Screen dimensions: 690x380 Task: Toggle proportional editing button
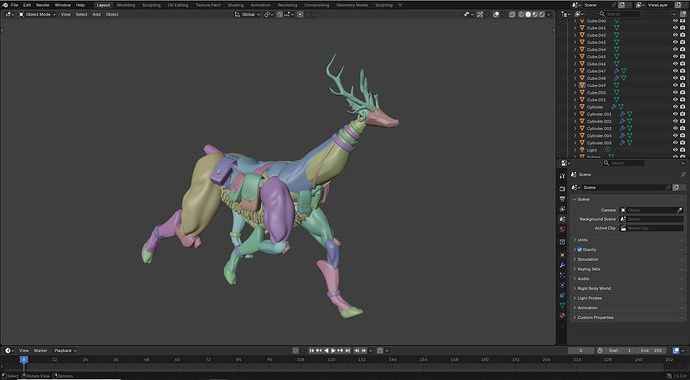coord(300,14)
